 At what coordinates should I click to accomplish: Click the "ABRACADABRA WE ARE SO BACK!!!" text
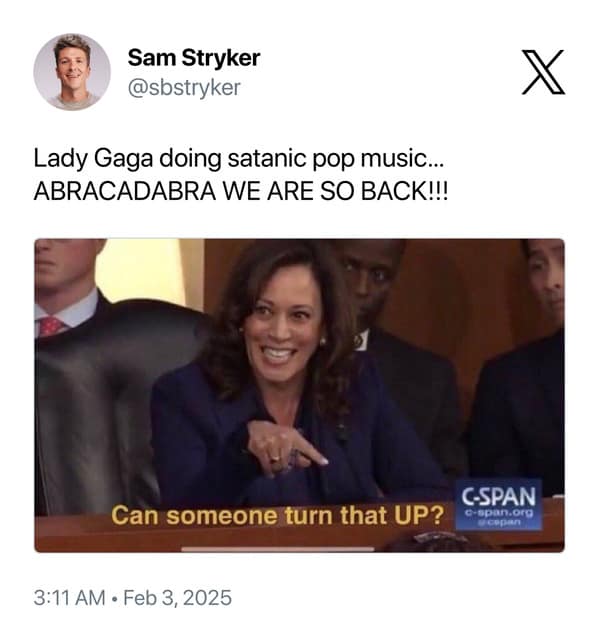pyautogui.click(x=241, y=191)
